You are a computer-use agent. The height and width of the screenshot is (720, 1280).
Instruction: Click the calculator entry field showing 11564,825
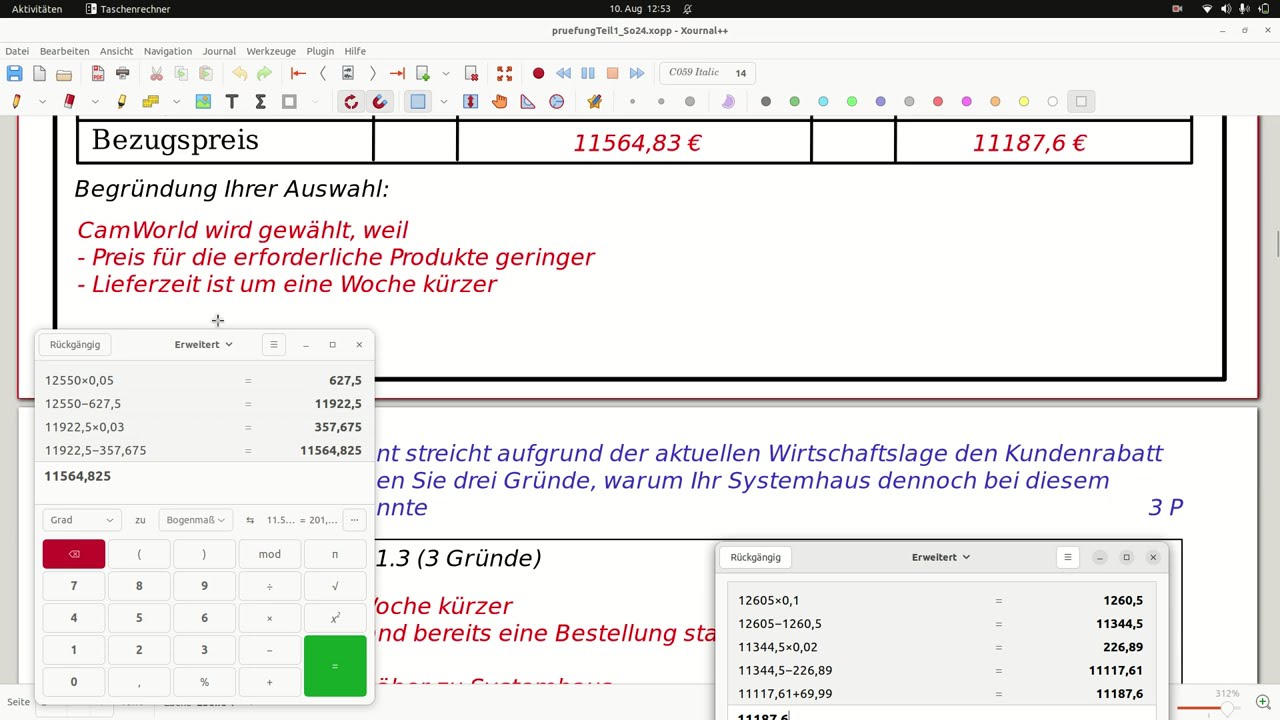[x=203, y=477]
